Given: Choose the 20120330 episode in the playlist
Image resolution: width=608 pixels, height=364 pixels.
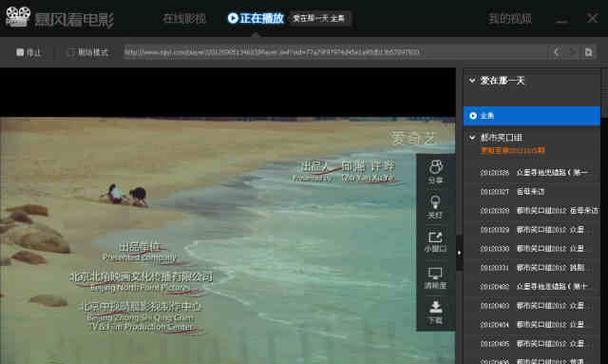Looking at the screenshot, I should click(532, 248).
